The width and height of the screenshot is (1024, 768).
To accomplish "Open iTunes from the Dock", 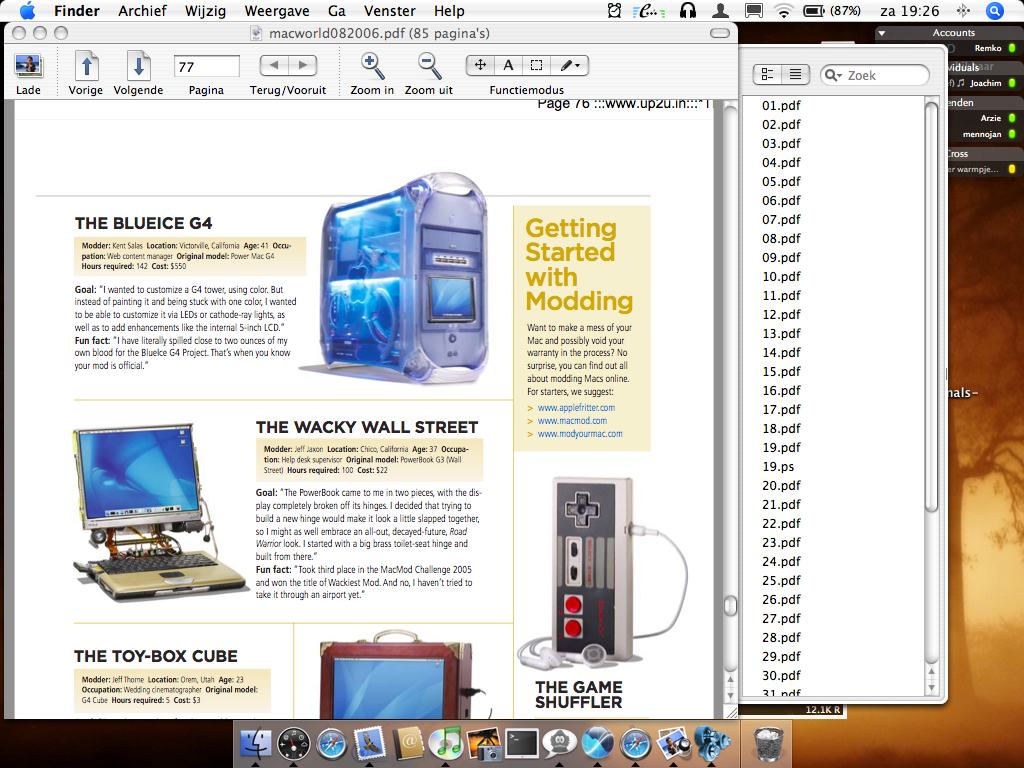I will click(x=446, y=743).
